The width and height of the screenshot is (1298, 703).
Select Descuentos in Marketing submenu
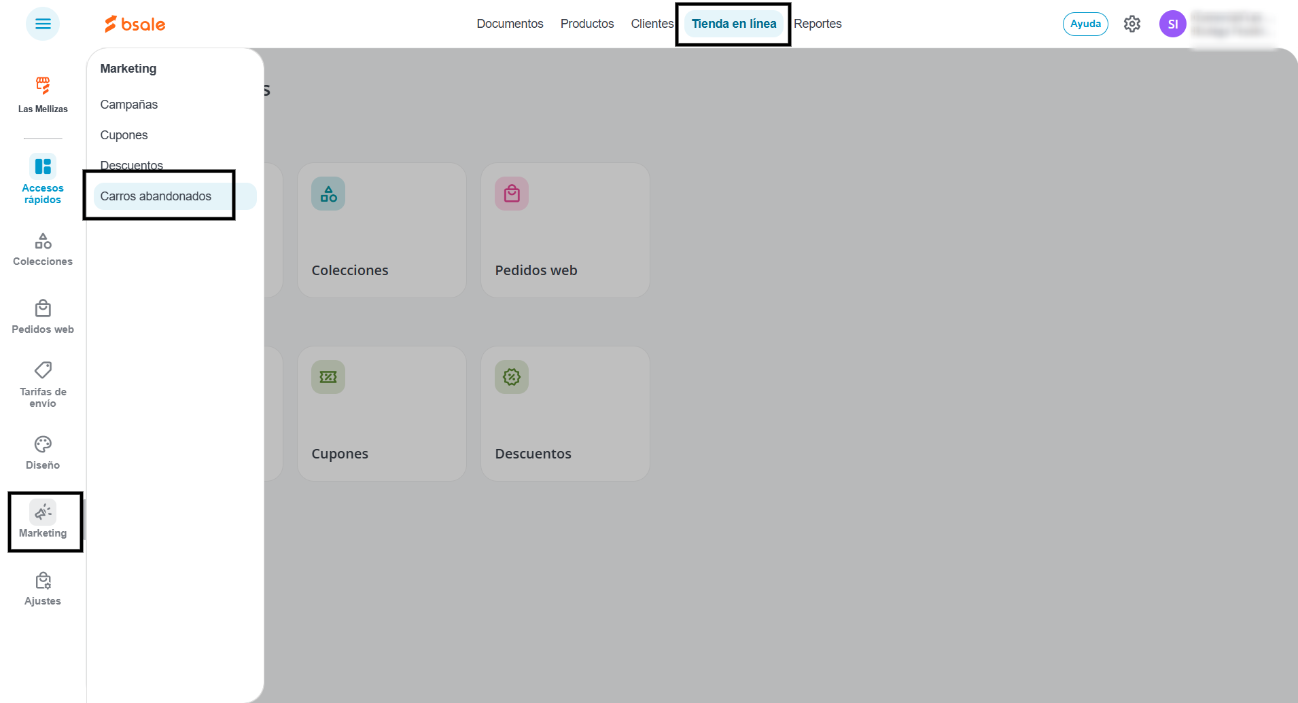click(x=132, y=166)
